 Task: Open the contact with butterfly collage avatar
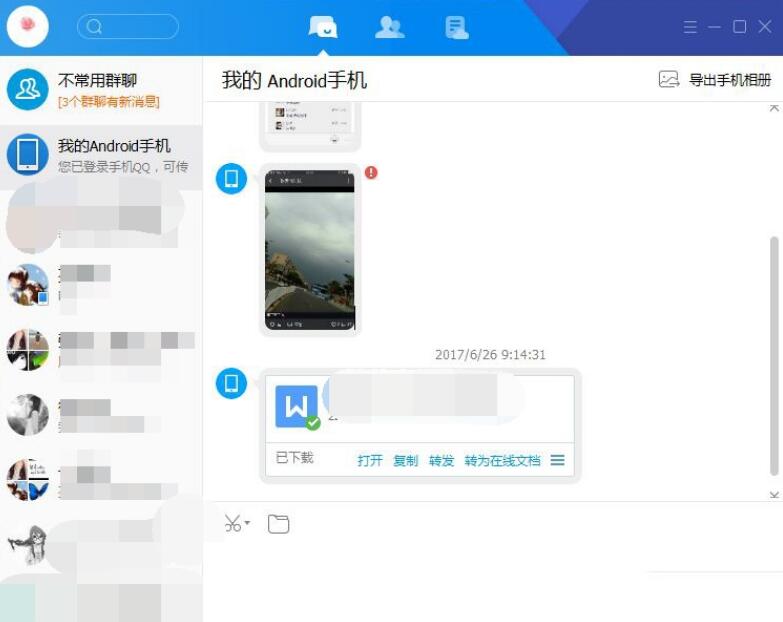click(x=101, y=480)
